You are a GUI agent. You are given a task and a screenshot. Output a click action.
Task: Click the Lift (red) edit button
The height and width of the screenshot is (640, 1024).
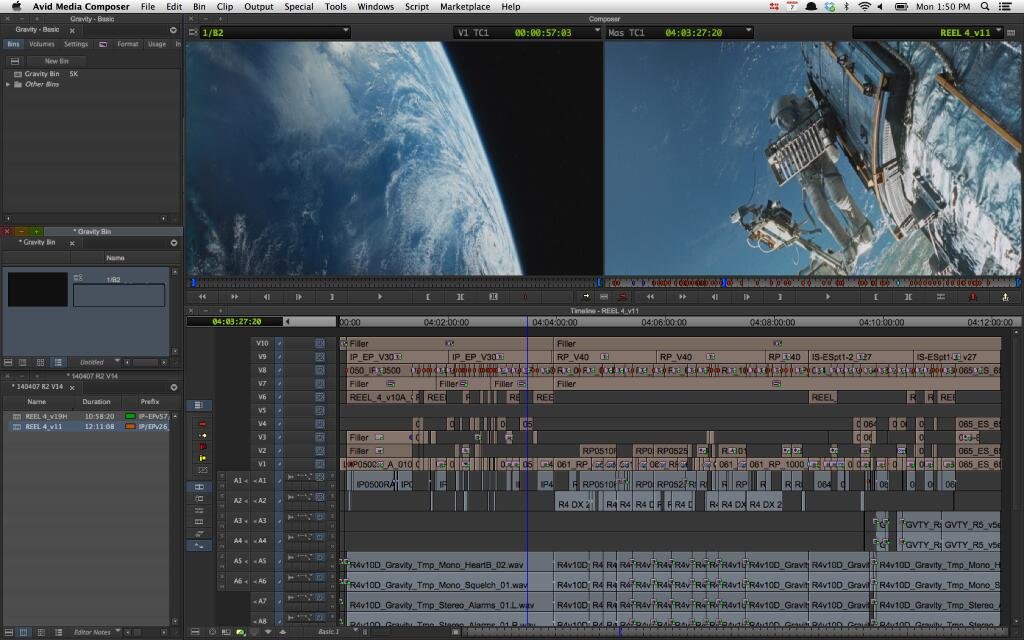[x=973, y=296]
